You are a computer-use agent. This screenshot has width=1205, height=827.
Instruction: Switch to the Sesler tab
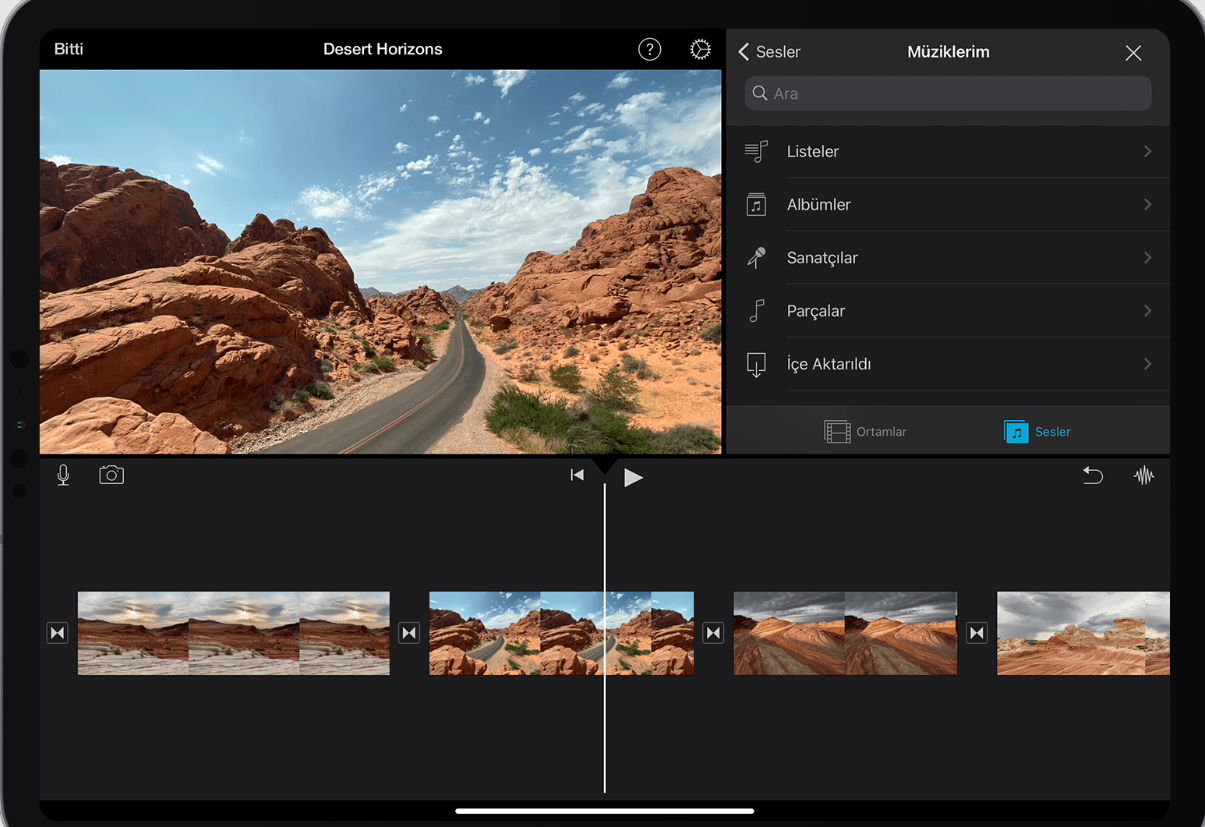tap(1037, 432)
